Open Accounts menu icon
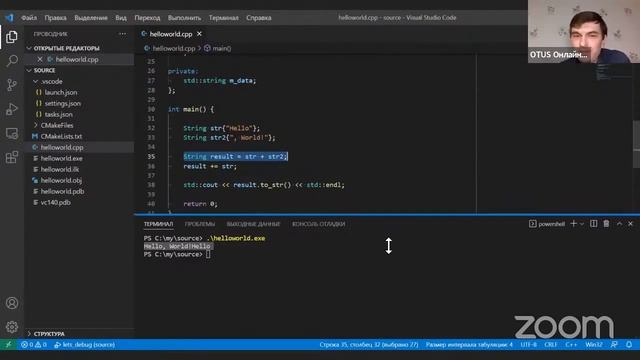The image size is (640, 360). tap(12, 303)
